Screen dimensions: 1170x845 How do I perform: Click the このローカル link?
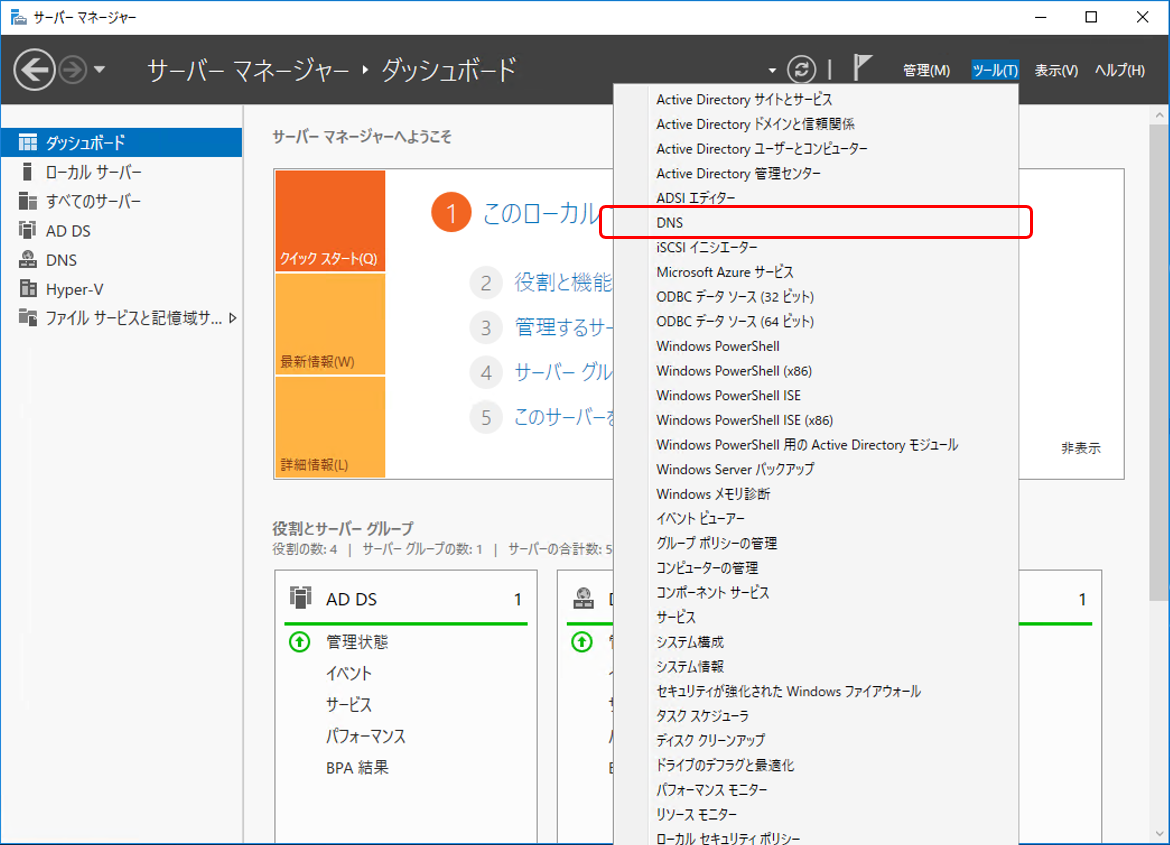point(541,213)
